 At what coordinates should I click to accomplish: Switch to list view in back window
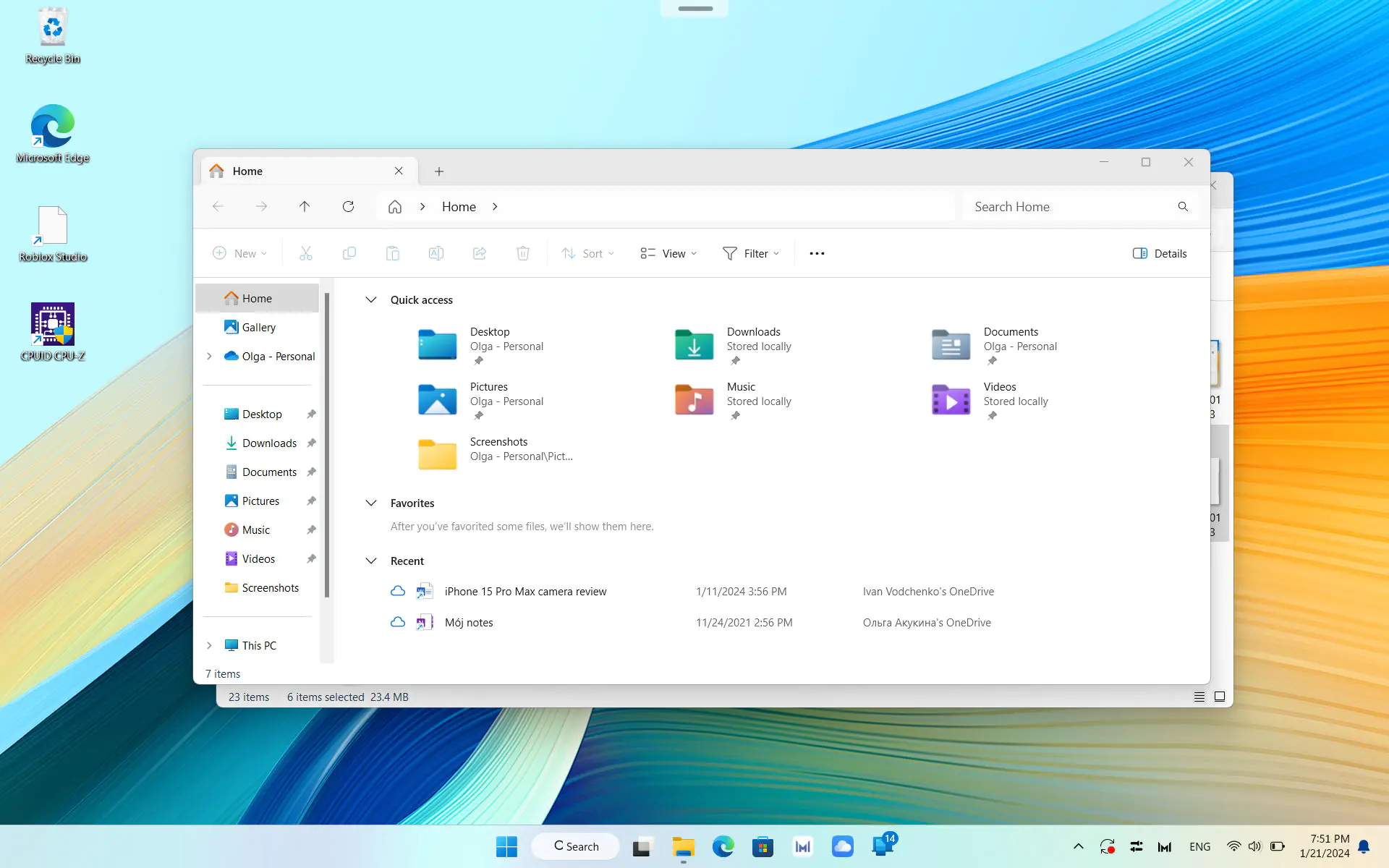tap(1199, 697)
